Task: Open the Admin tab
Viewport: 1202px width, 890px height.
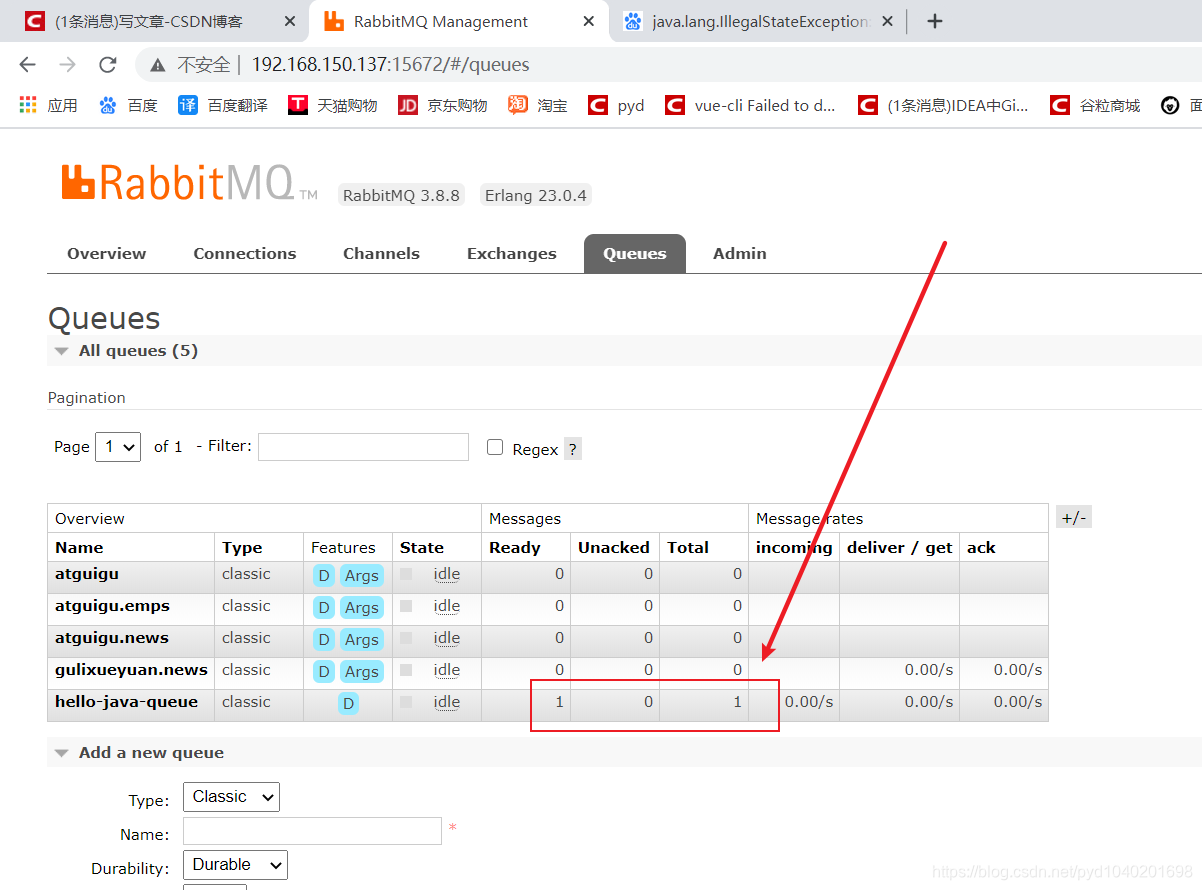Action: coord(740,253)
